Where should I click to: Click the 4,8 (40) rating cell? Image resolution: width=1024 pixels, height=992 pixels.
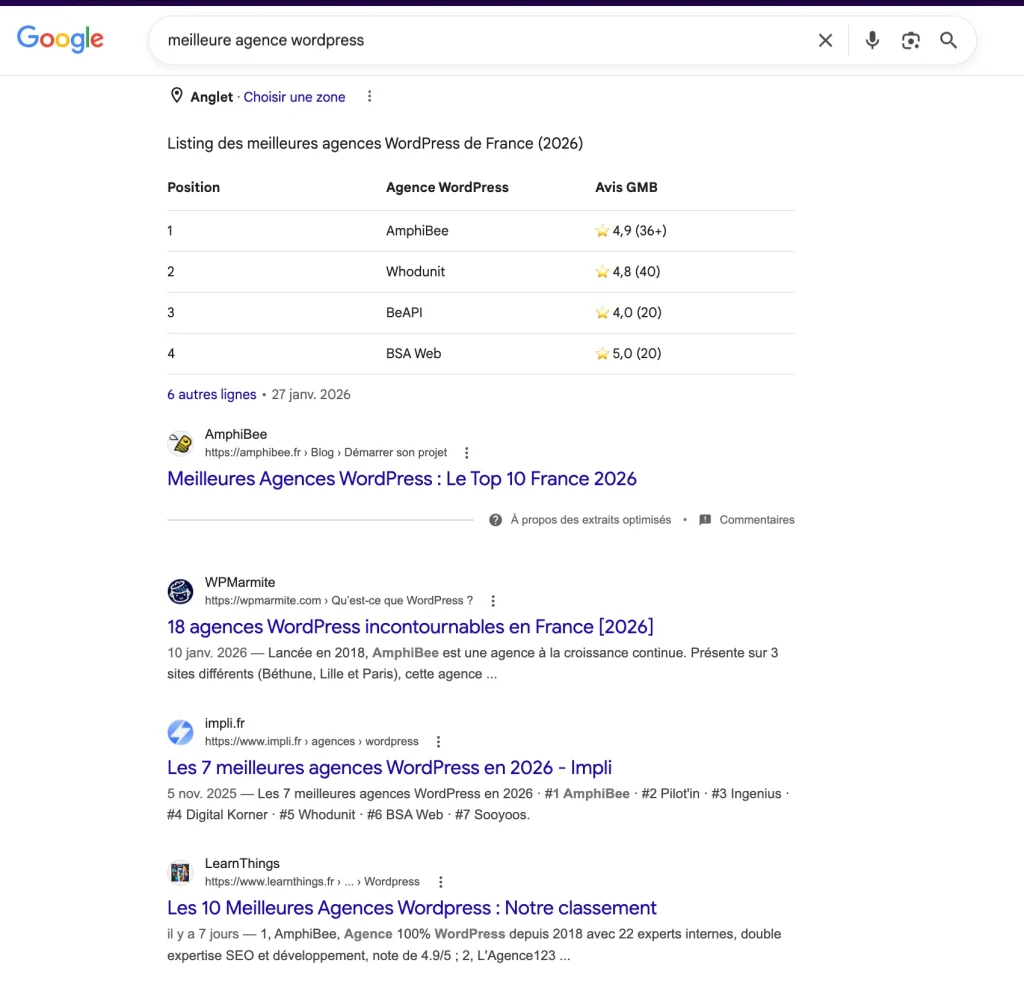(x=628, y=272)
